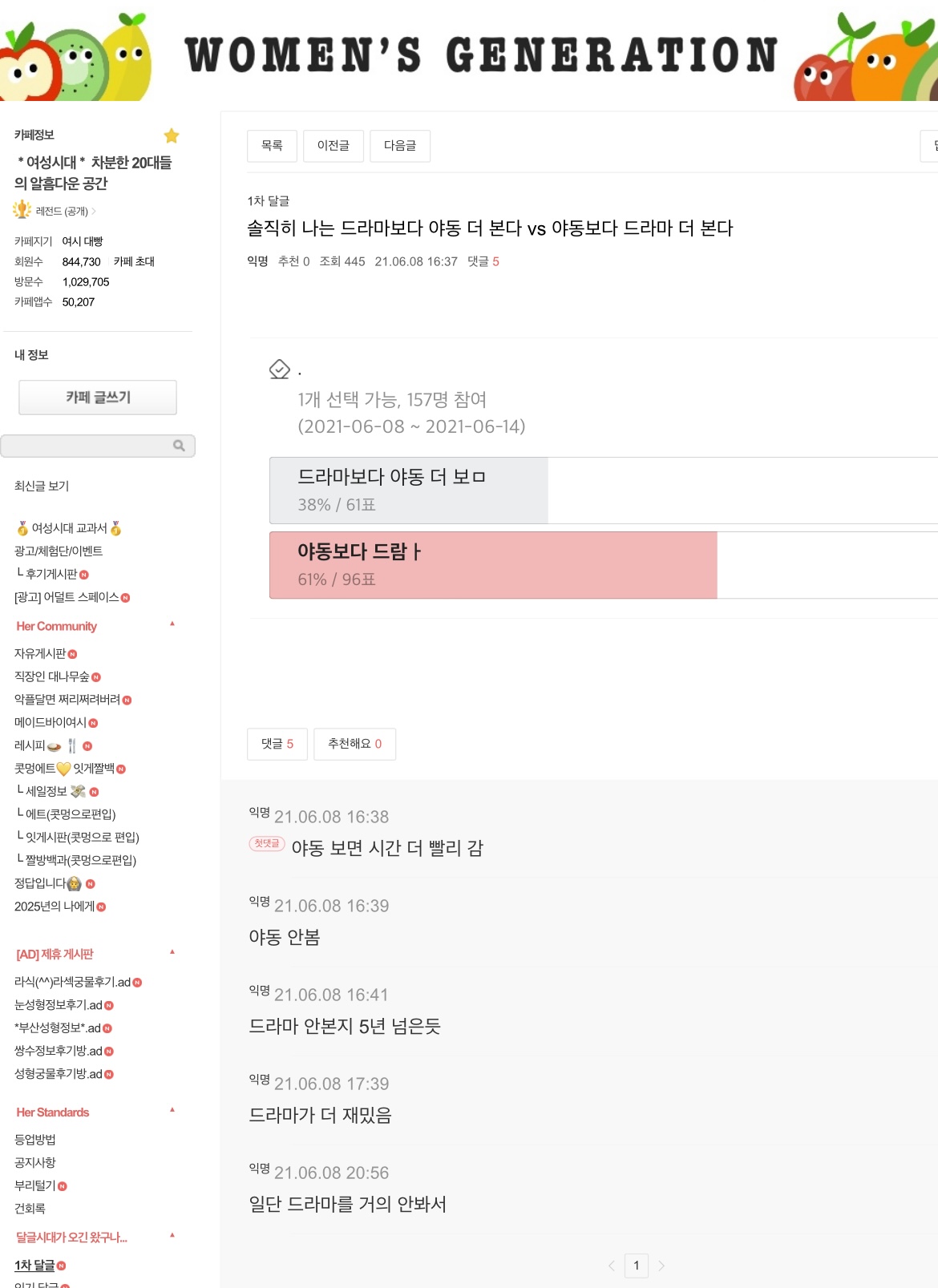This screenshot has height=1288, width=938.
Task: Go to previous comments page arrow
Action: point(612,1266)
